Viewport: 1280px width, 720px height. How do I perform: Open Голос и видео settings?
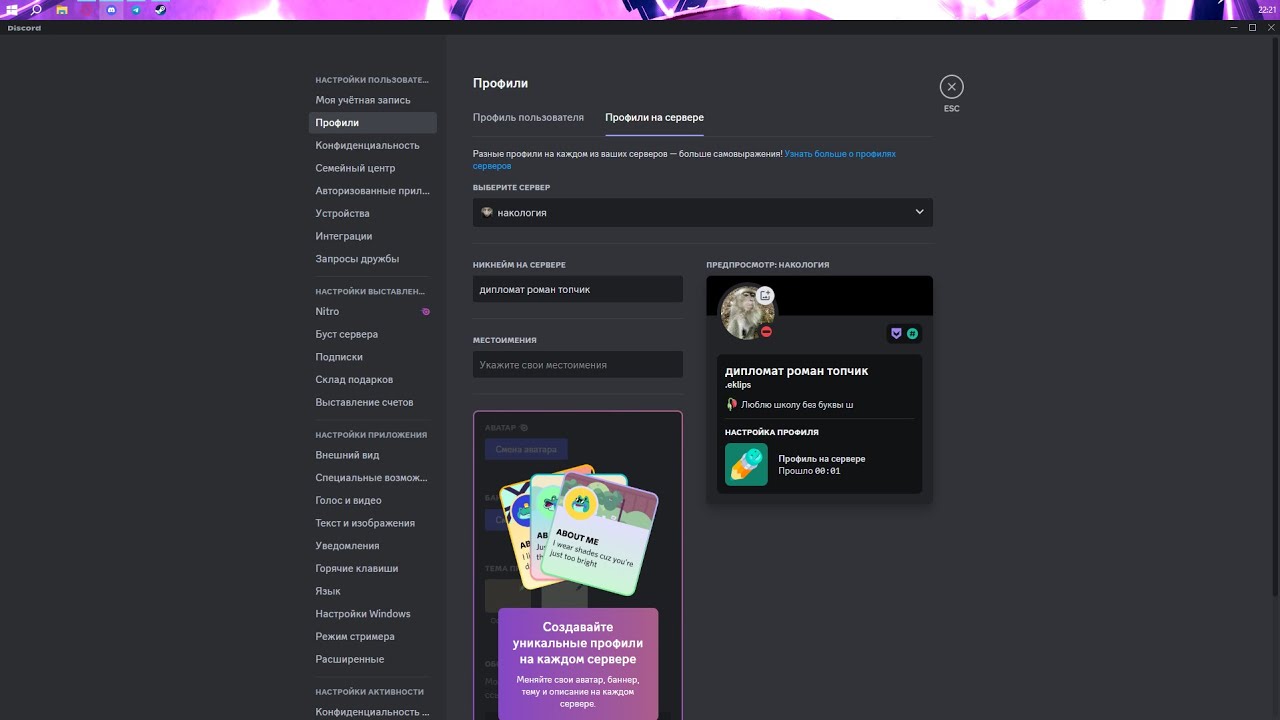pos(372,500)
